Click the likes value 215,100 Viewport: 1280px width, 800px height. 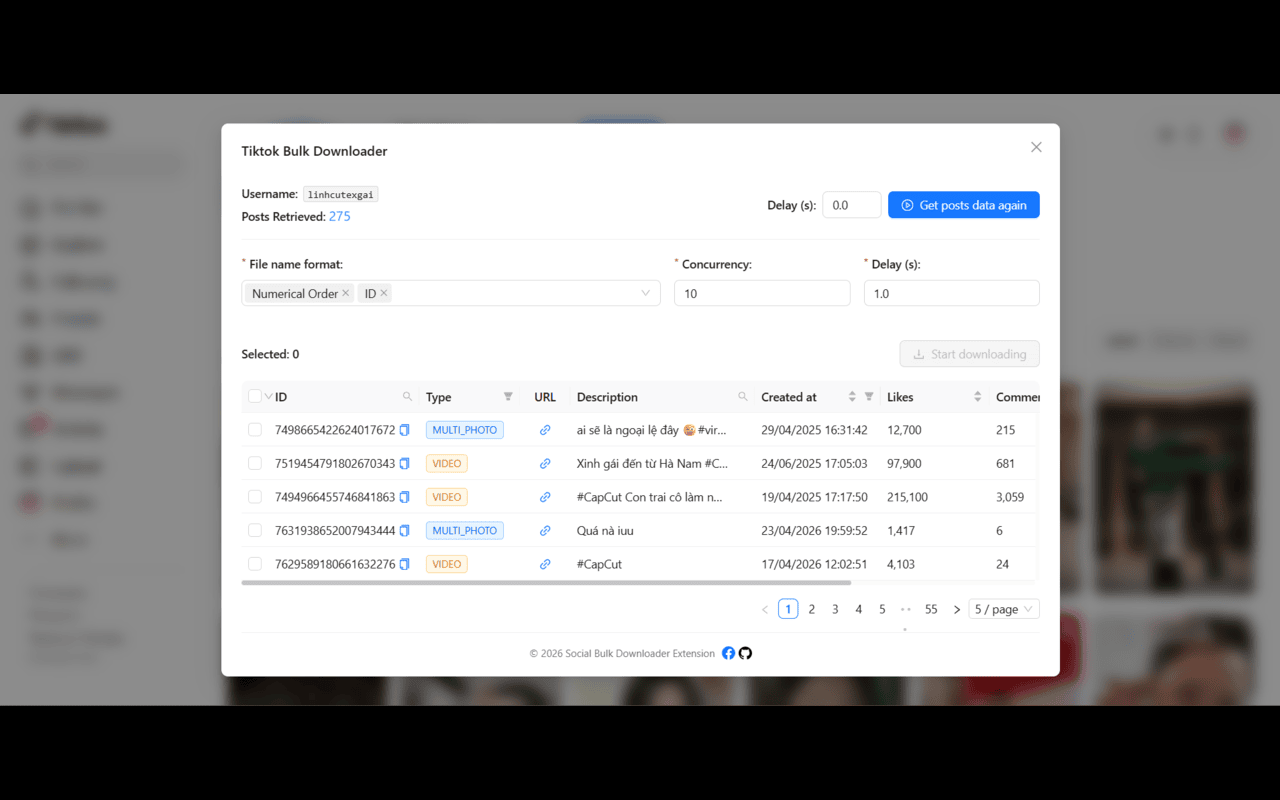[x=907, y=497]
